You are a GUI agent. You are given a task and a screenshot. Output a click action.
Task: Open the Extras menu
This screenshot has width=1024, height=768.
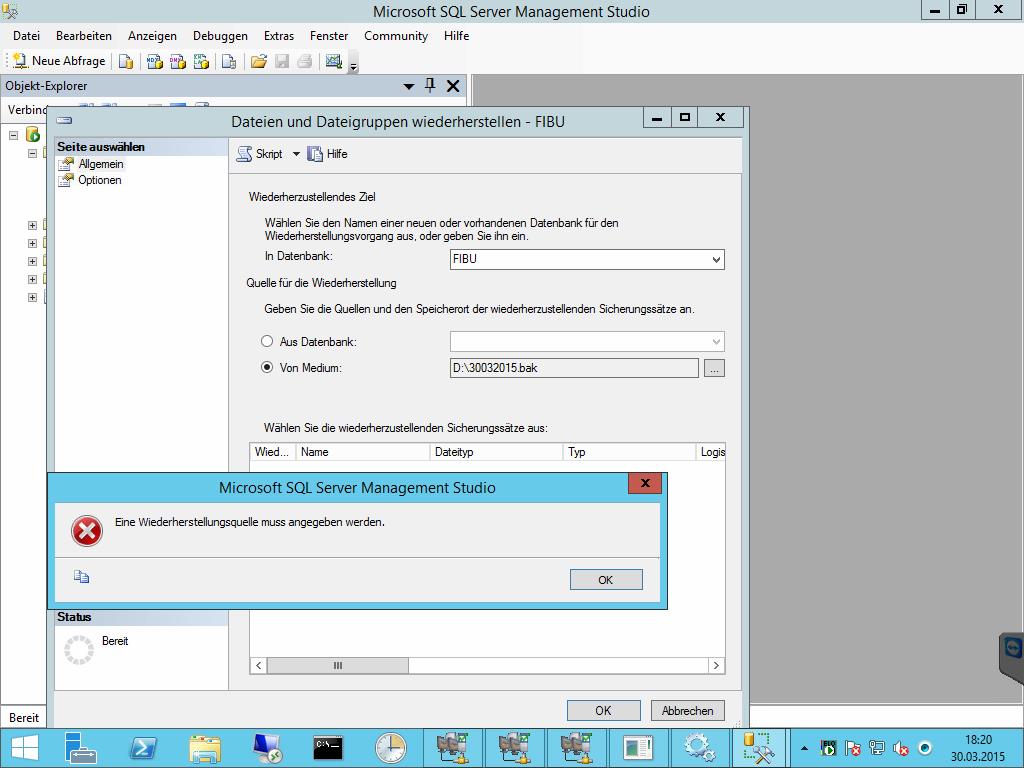[279, 36]
